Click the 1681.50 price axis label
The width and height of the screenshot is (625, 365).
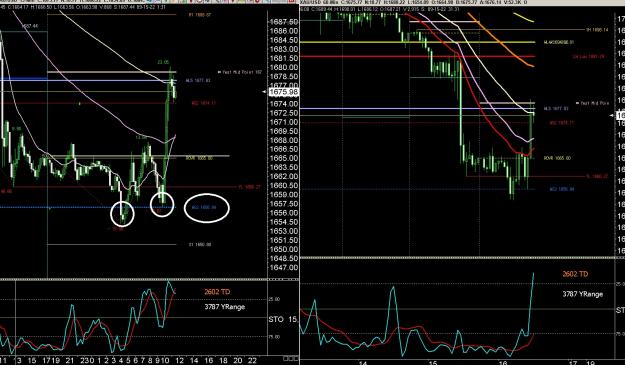click(284, 59)
